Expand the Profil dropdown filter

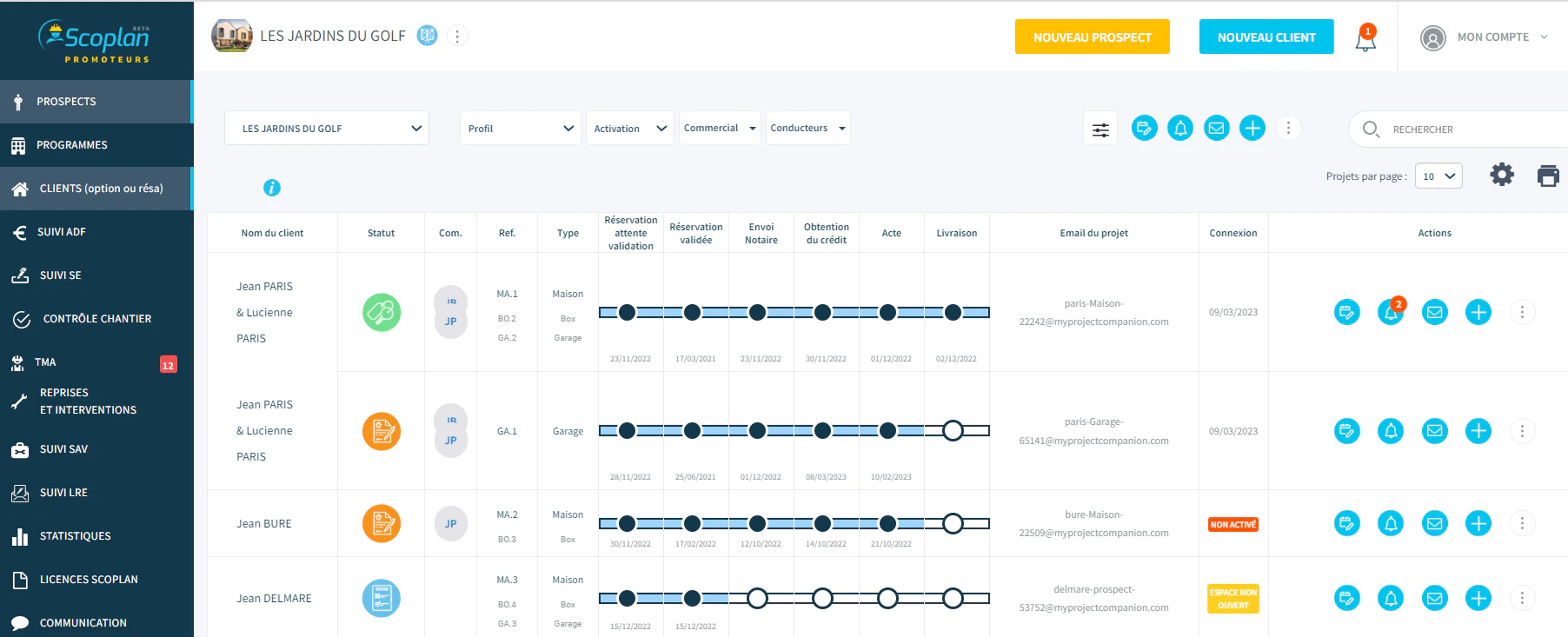pos(520,128)
